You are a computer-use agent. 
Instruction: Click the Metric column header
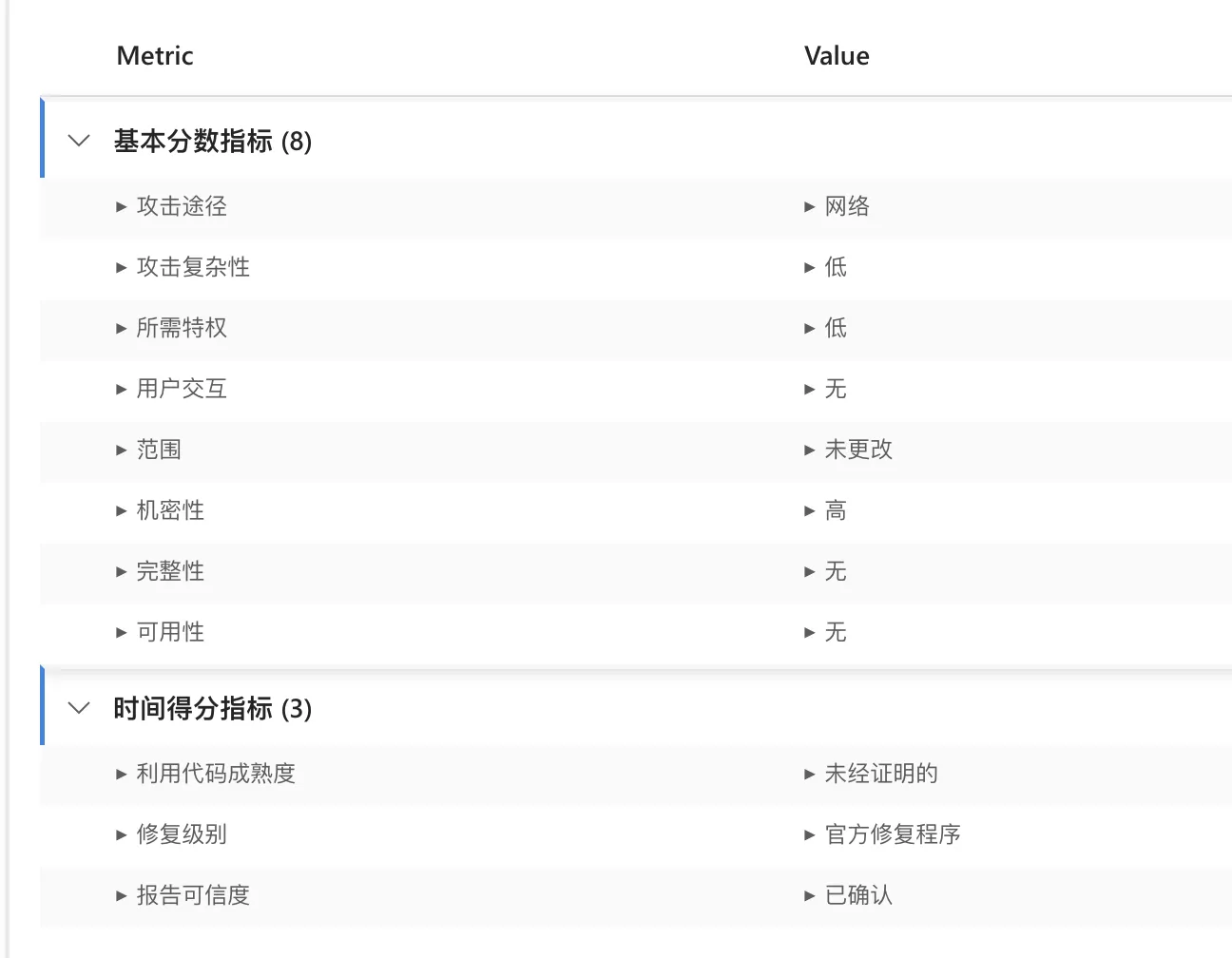pyautogui.click(x=155, y=56)
